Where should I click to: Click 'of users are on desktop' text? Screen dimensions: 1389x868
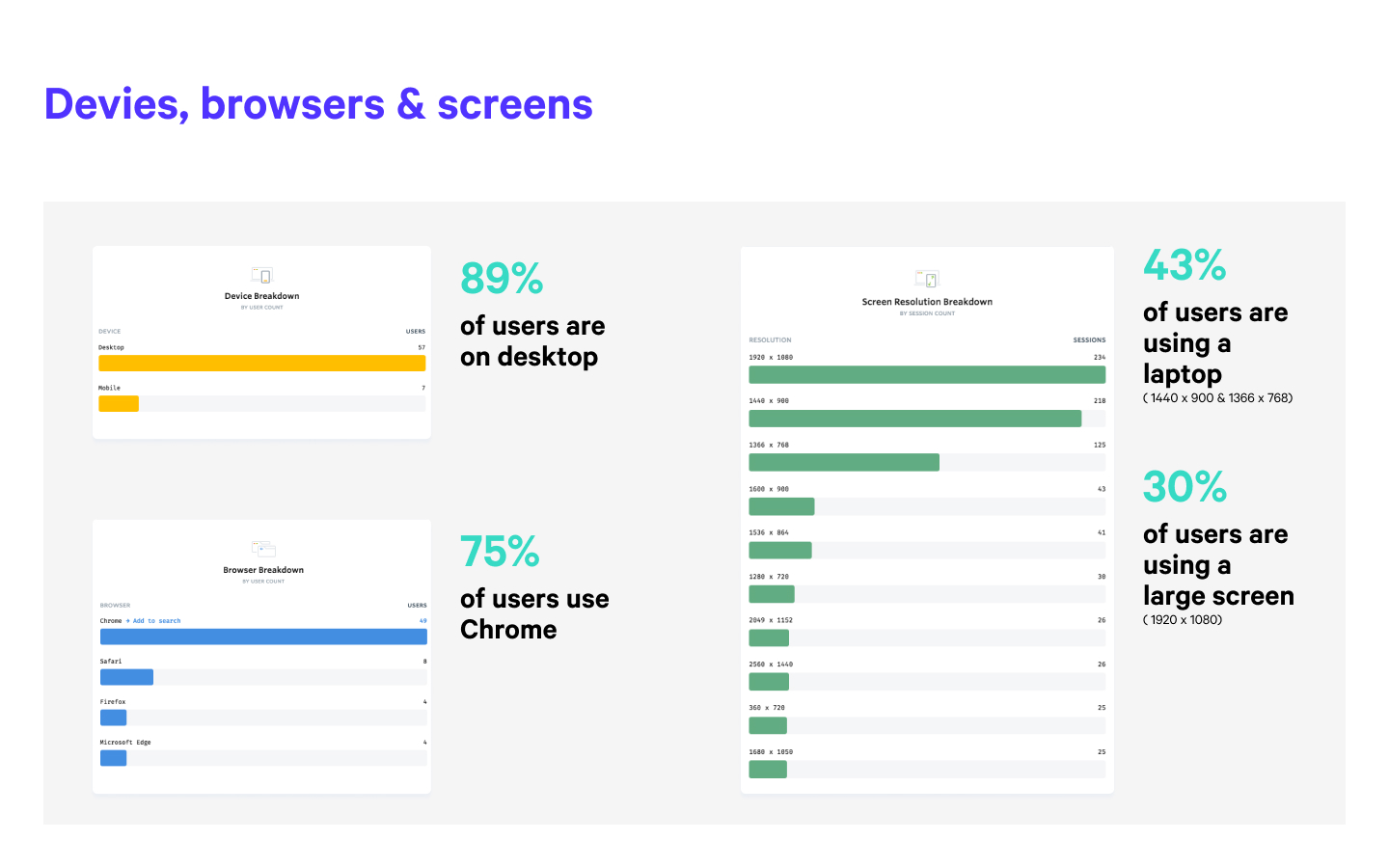point(532,341)
